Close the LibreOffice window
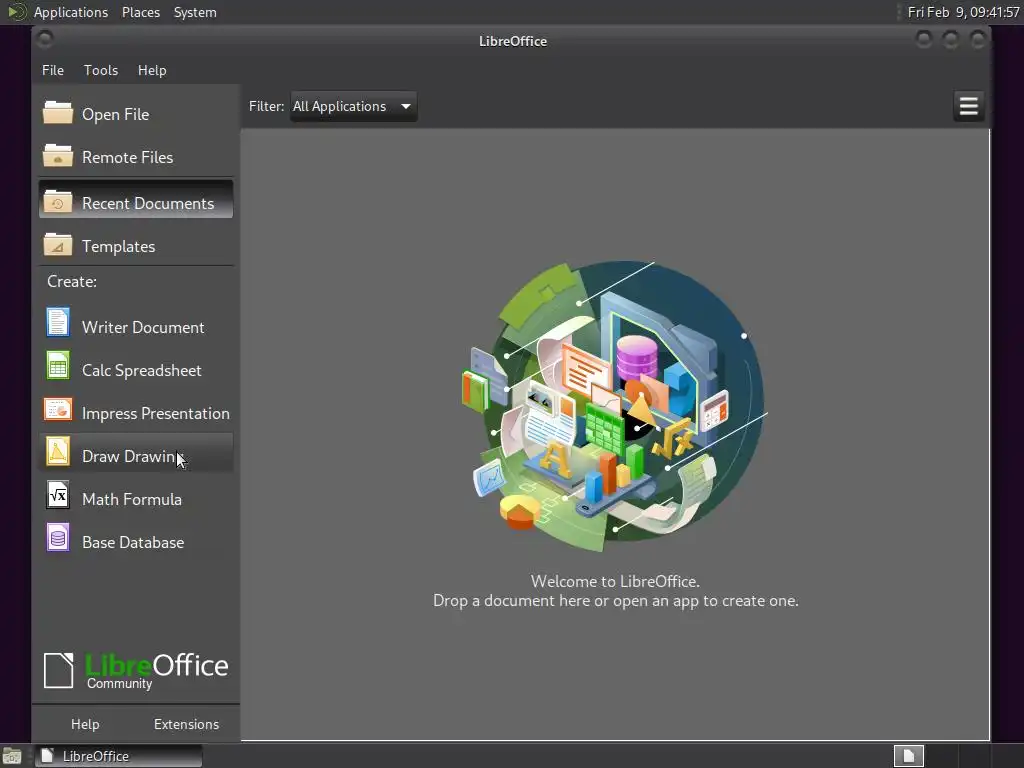Image resolution: width=1024 pixels, height=768 pixels. pyautogui.click(x=978, y=40)
